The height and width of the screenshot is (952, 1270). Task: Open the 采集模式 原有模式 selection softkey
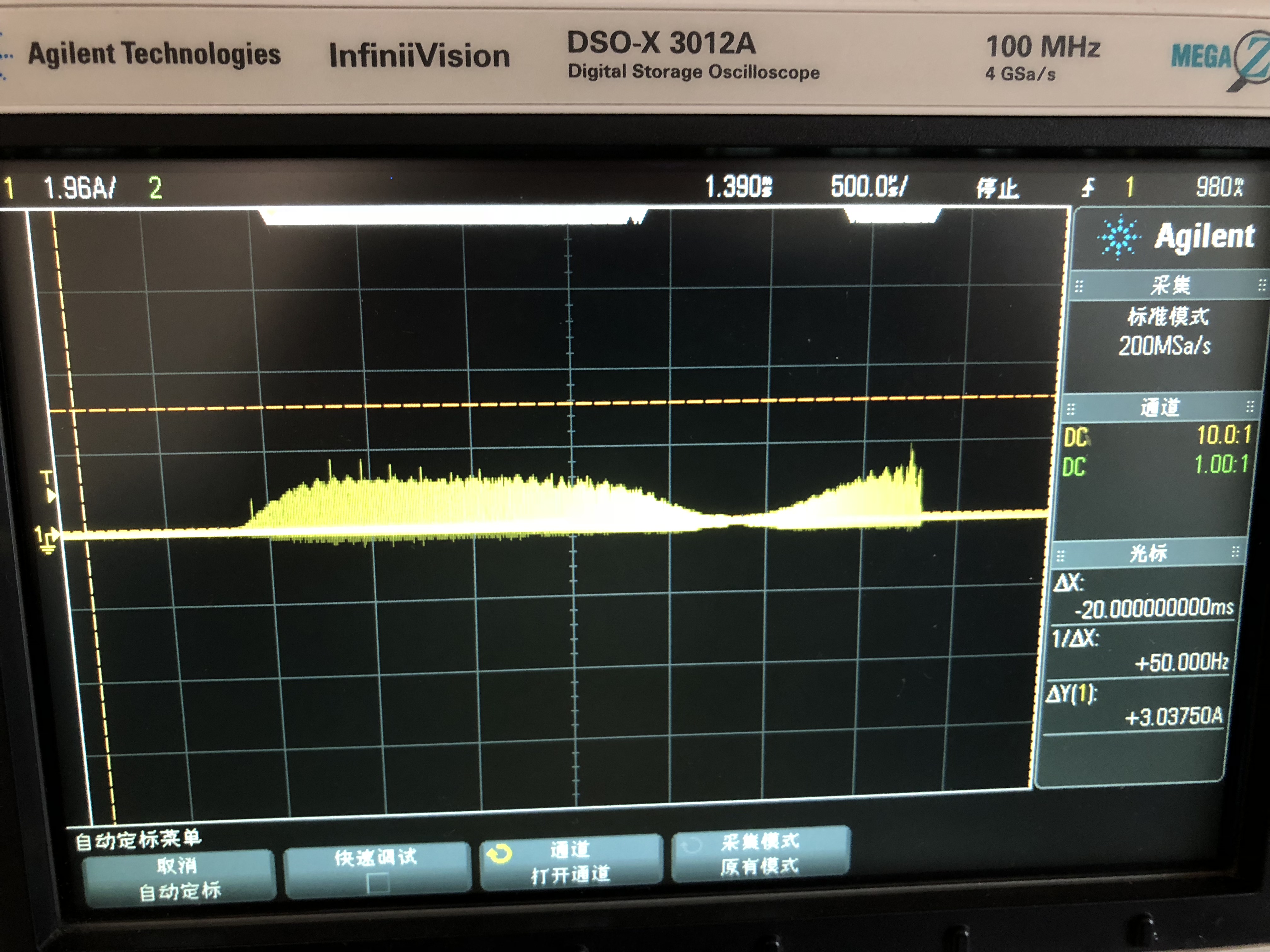click(760, 854)
